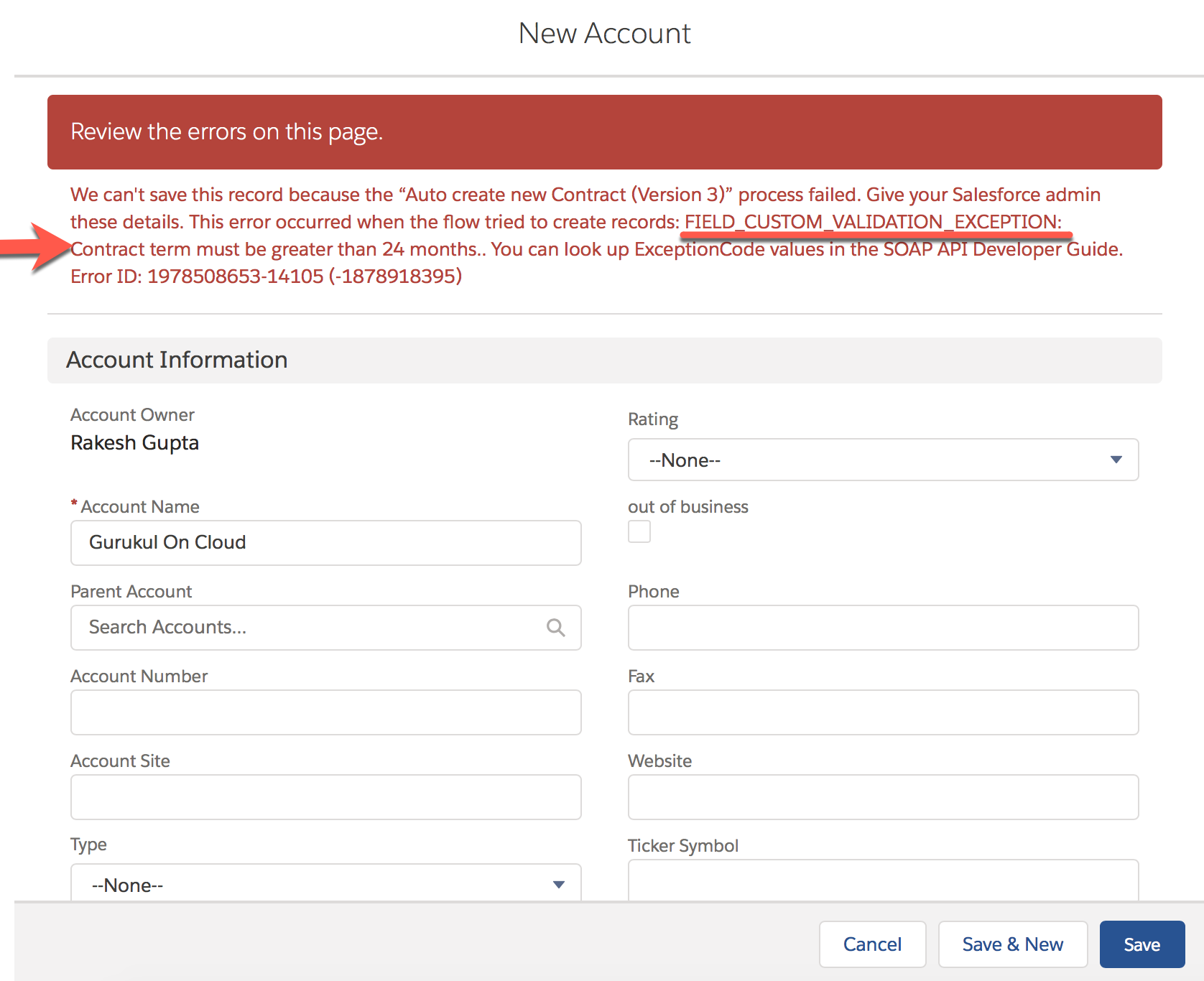This screenshot has width=1204, height=981.
Task: Click the out of business label
Action: 687,507
